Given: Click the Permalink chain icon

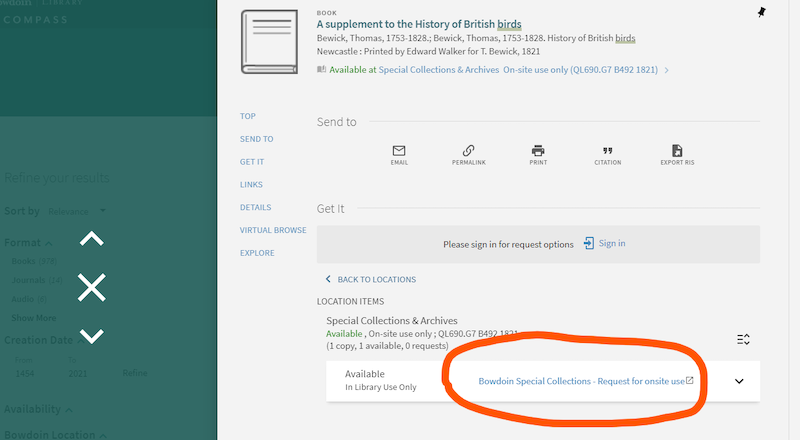Looking at the screenshot, I should [x=468, y=151].
